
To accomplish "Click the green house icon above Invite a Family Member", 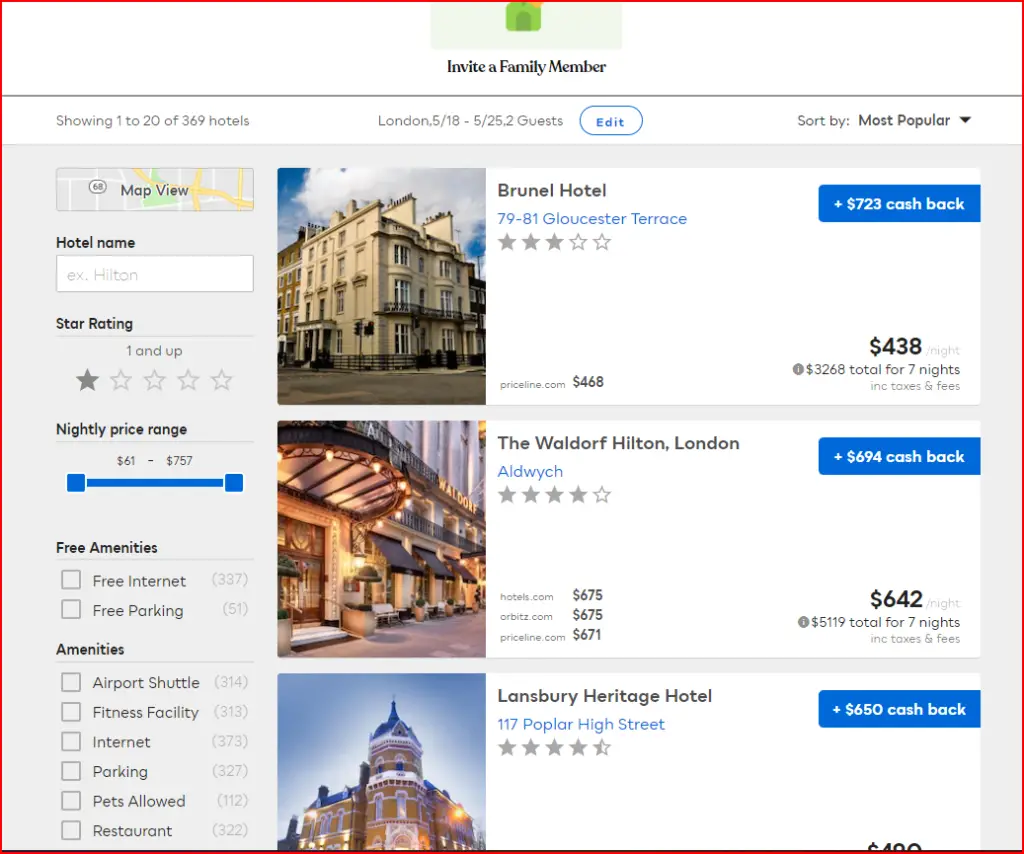I will point(524,16).
